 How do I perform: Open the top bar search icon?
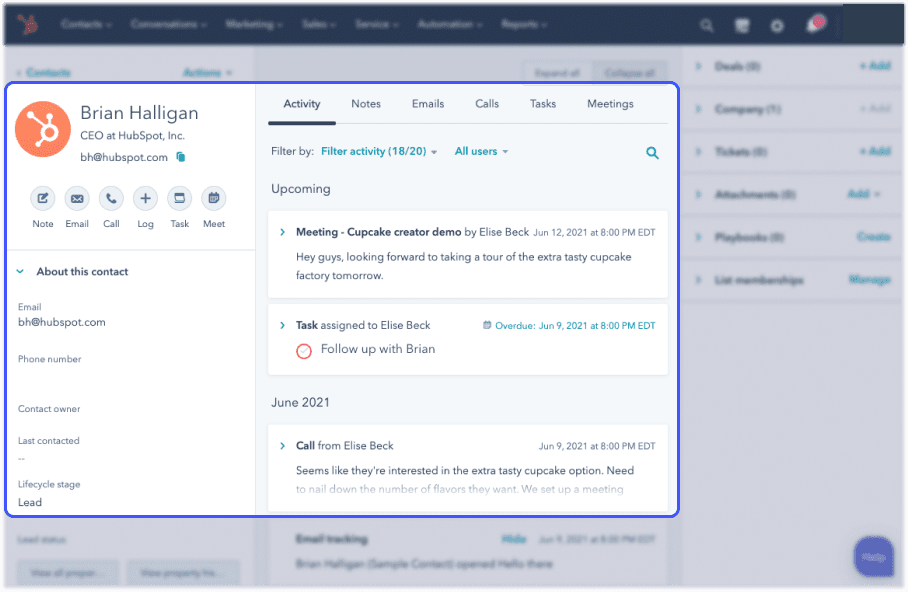[706, 25]
